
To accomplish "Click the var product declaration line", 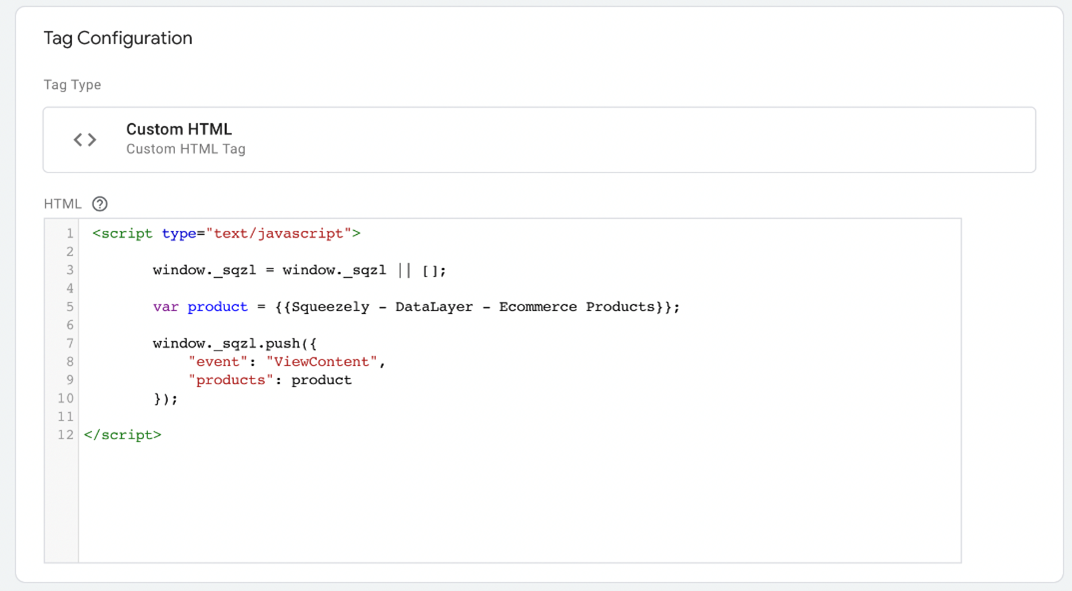I will tap(416, 307).
